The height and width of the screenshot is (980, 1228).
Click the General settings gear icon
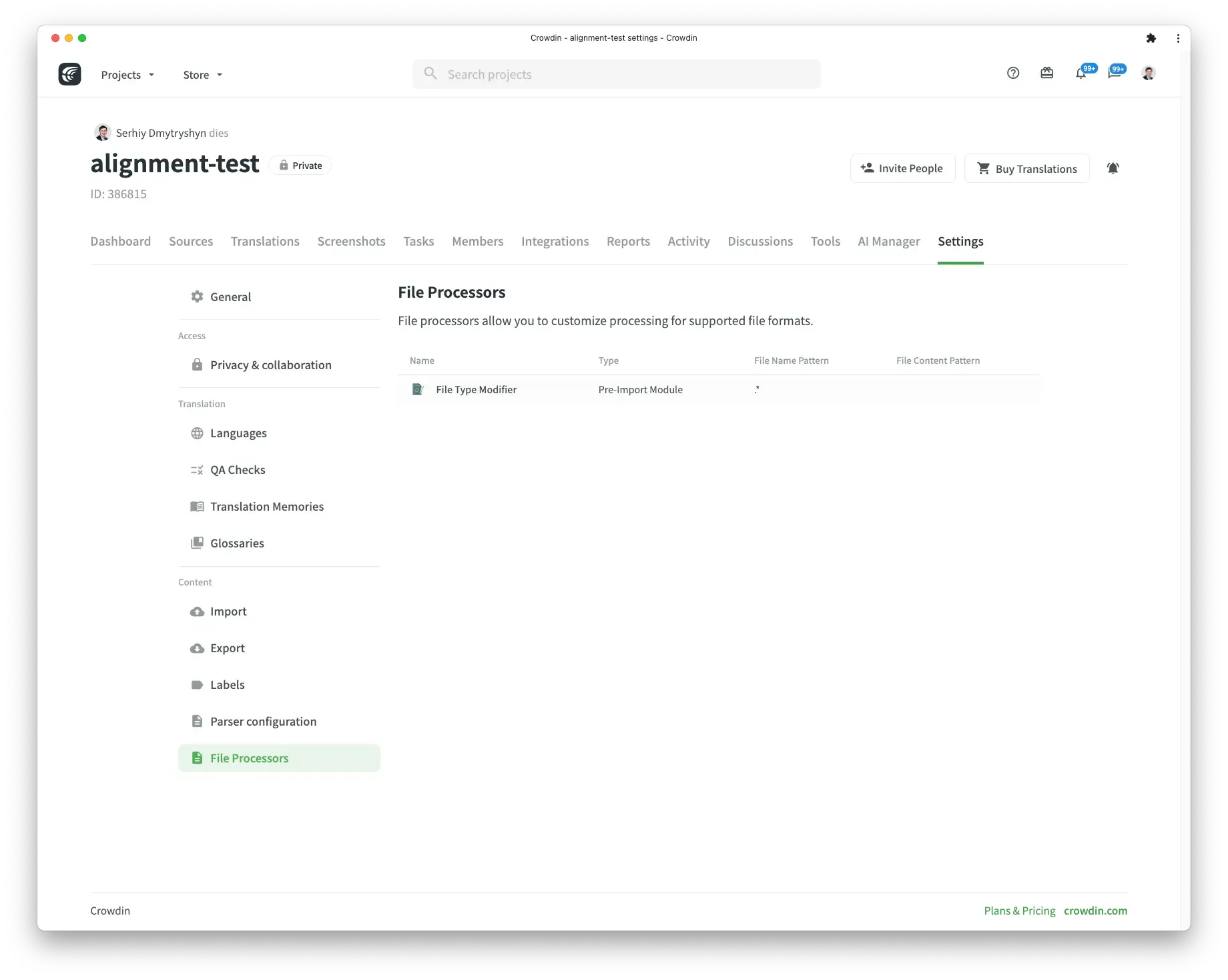coord(197,296)
